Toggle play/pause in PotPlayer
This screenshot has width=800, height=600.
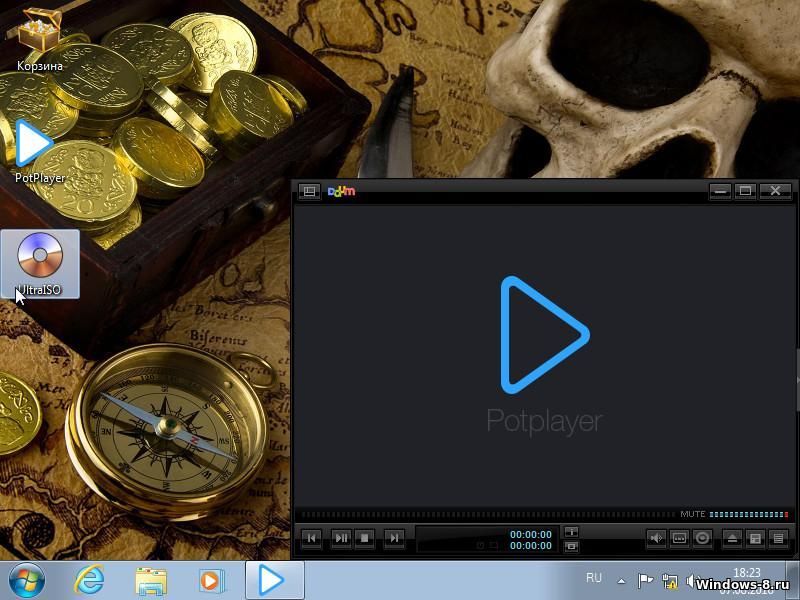[x=341, y=538]
